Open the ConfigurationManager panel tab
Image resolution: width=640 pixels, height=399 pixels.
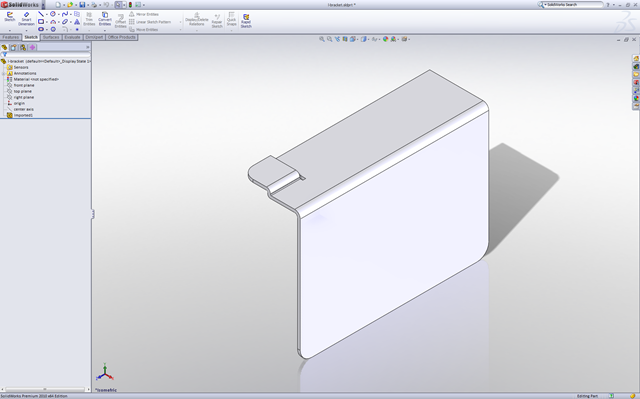(x=23, y=47)
